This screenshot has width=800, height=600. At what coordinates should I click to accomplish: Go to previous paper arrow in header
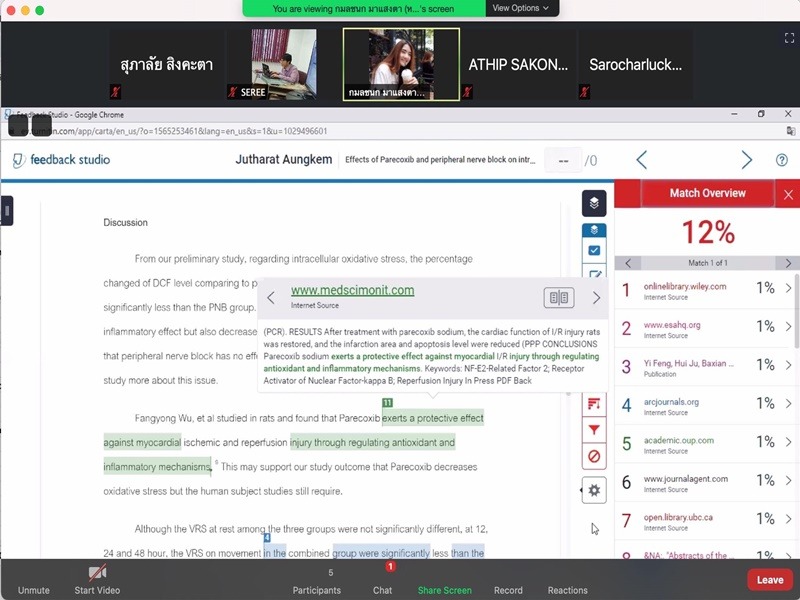[x=642, y=160]
